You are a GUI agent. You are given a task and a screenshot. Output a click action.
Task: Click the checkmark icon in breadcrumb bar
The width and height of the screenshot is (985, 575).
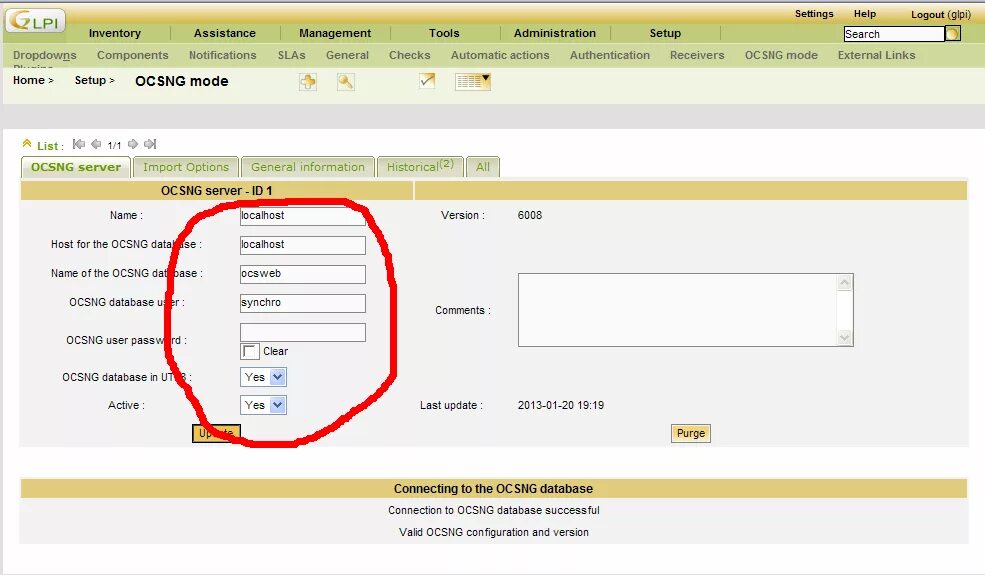click(427, 80)
